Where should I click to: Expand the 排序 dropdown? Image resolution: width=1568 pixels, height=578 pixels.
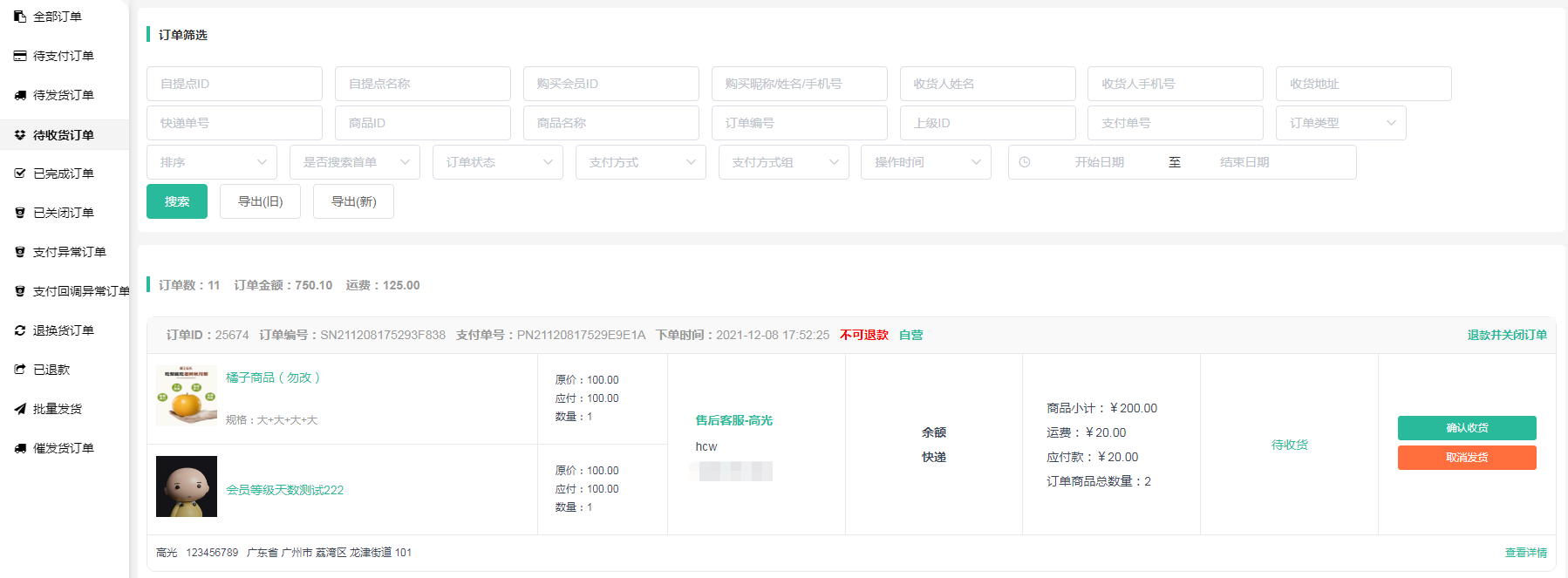(211, 162)
